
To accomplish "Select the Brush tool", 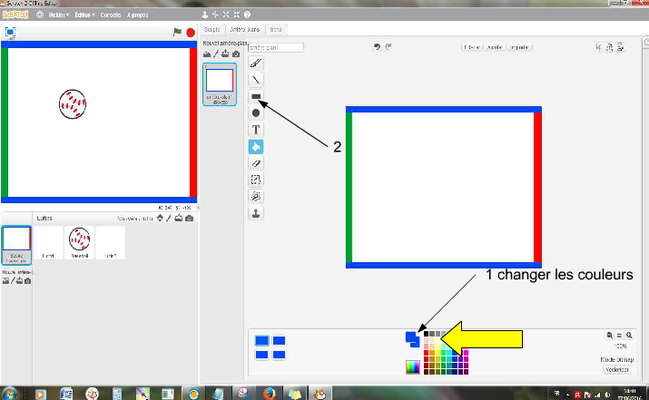I will click(256, 63).
